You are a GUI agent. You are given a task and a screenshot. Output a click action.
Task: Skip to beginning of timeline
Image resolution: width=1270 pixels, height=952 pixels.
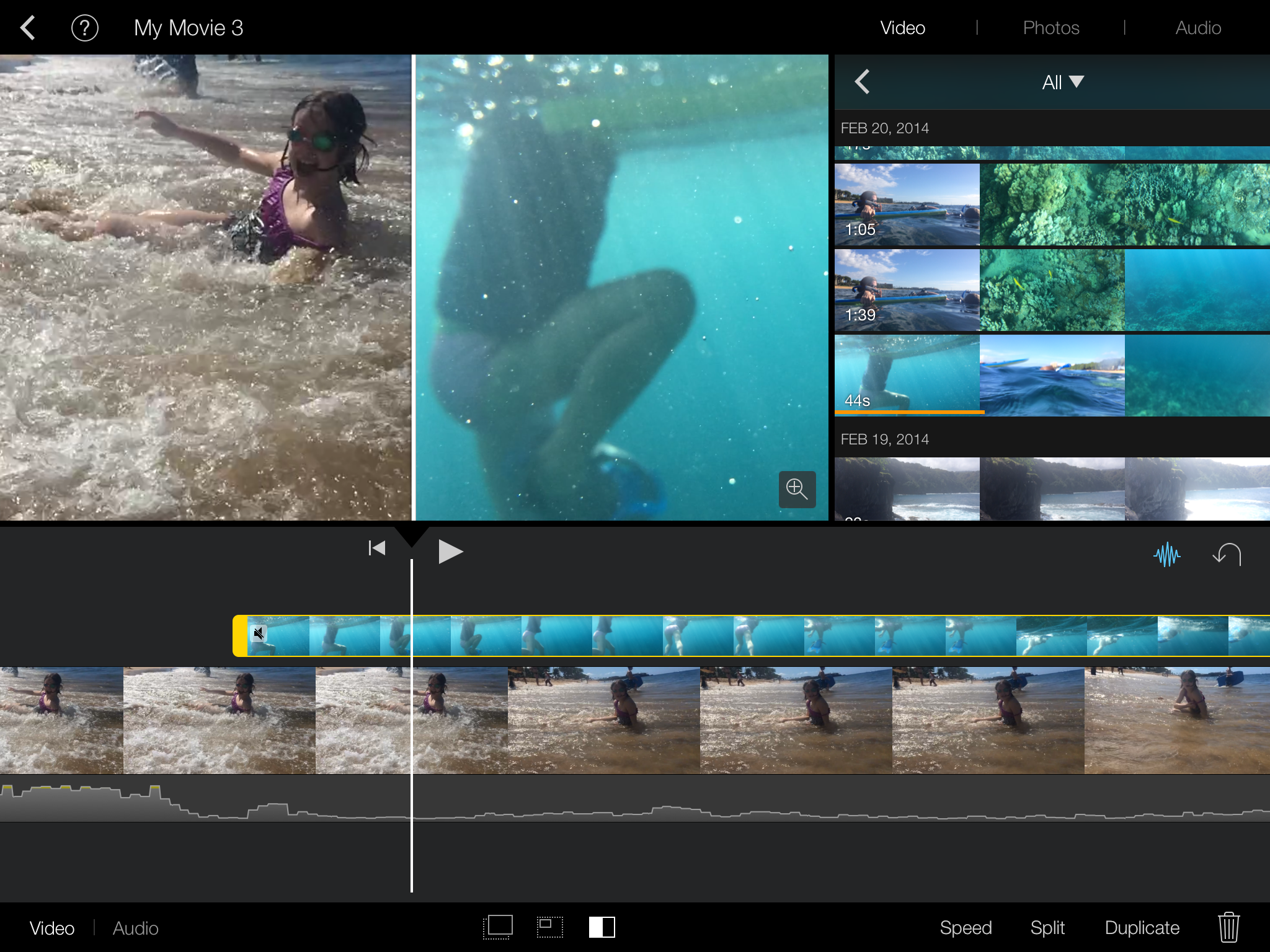(376, 549)
